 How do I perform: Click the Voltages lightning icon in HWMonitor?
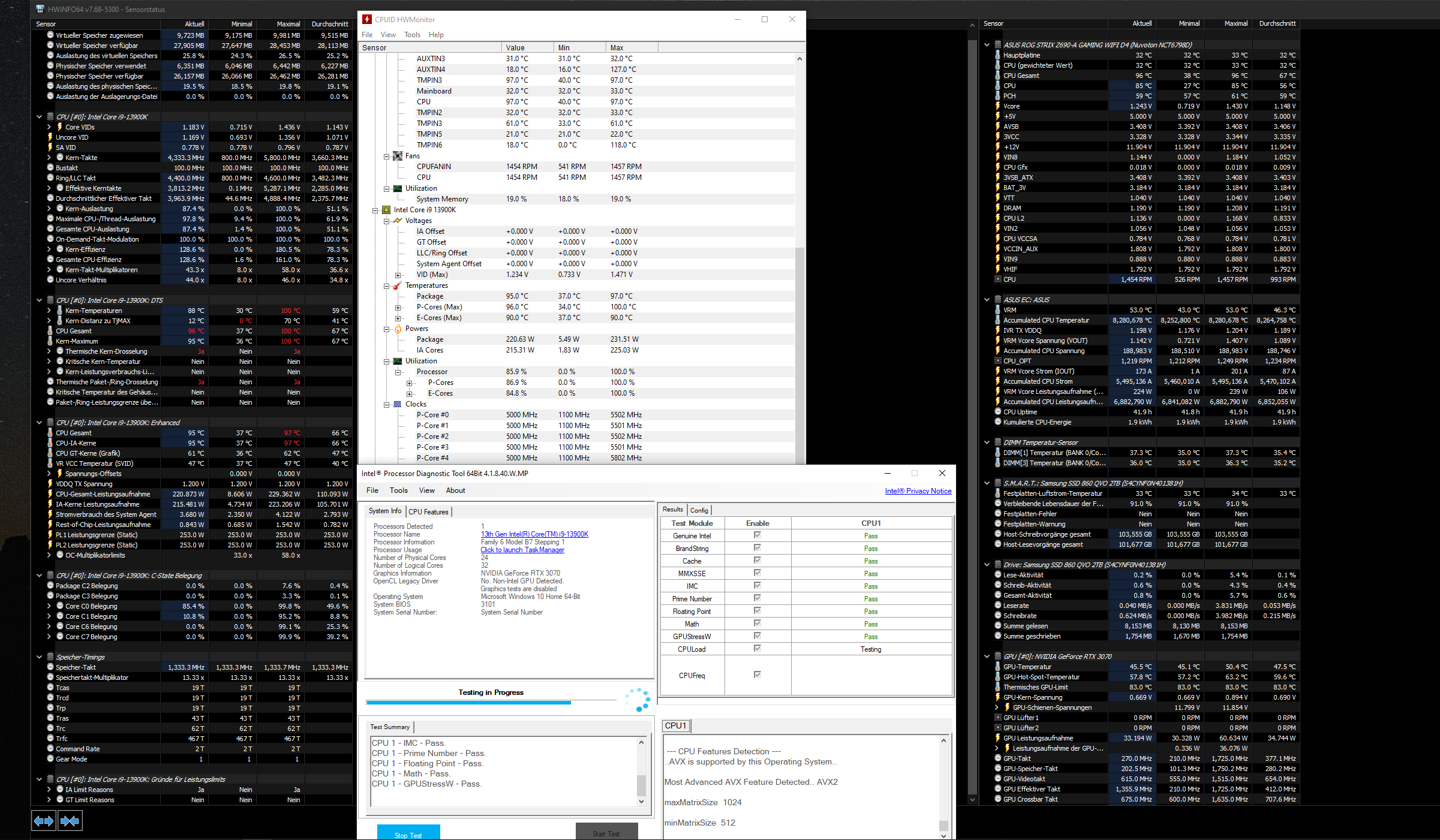[x=398, y=221]
